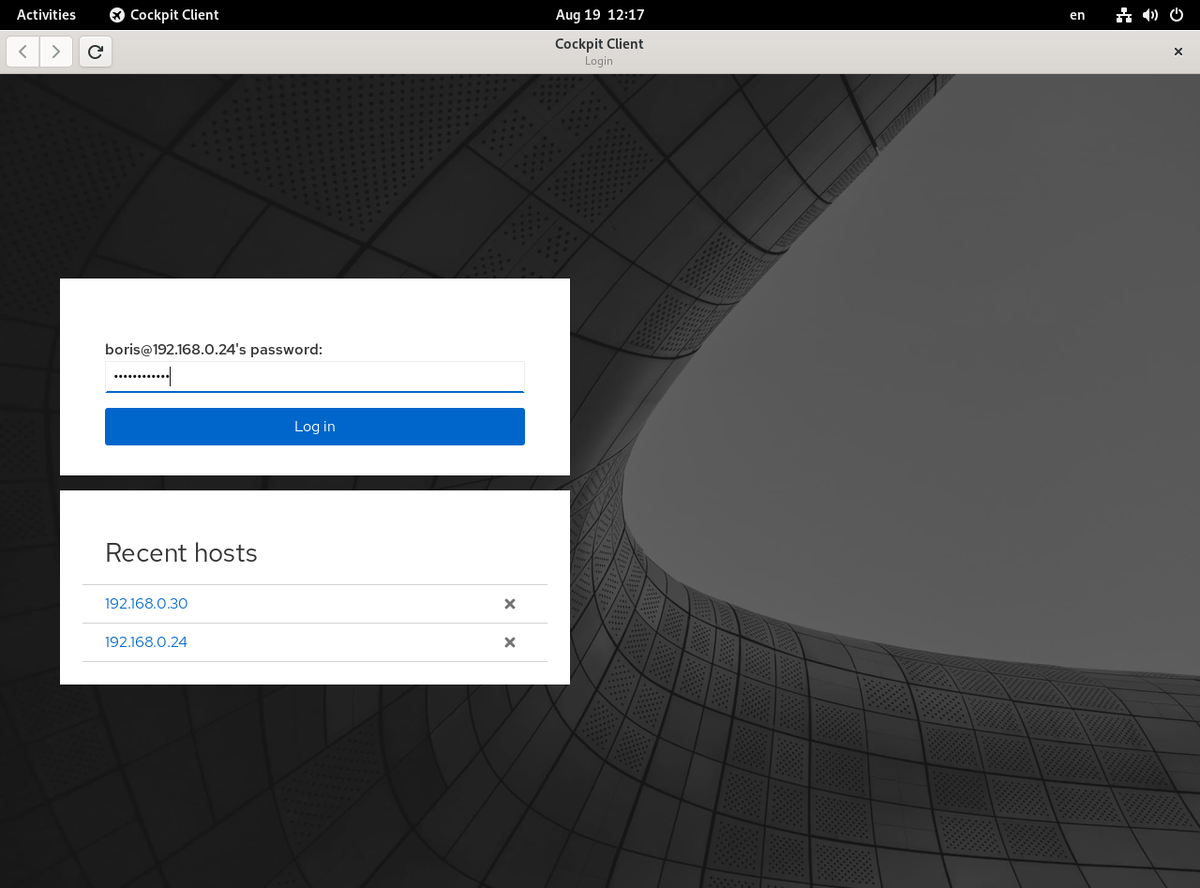Focus the password input field
The width and height of the screenshot is (1200, 888).
tap(315, 377)
